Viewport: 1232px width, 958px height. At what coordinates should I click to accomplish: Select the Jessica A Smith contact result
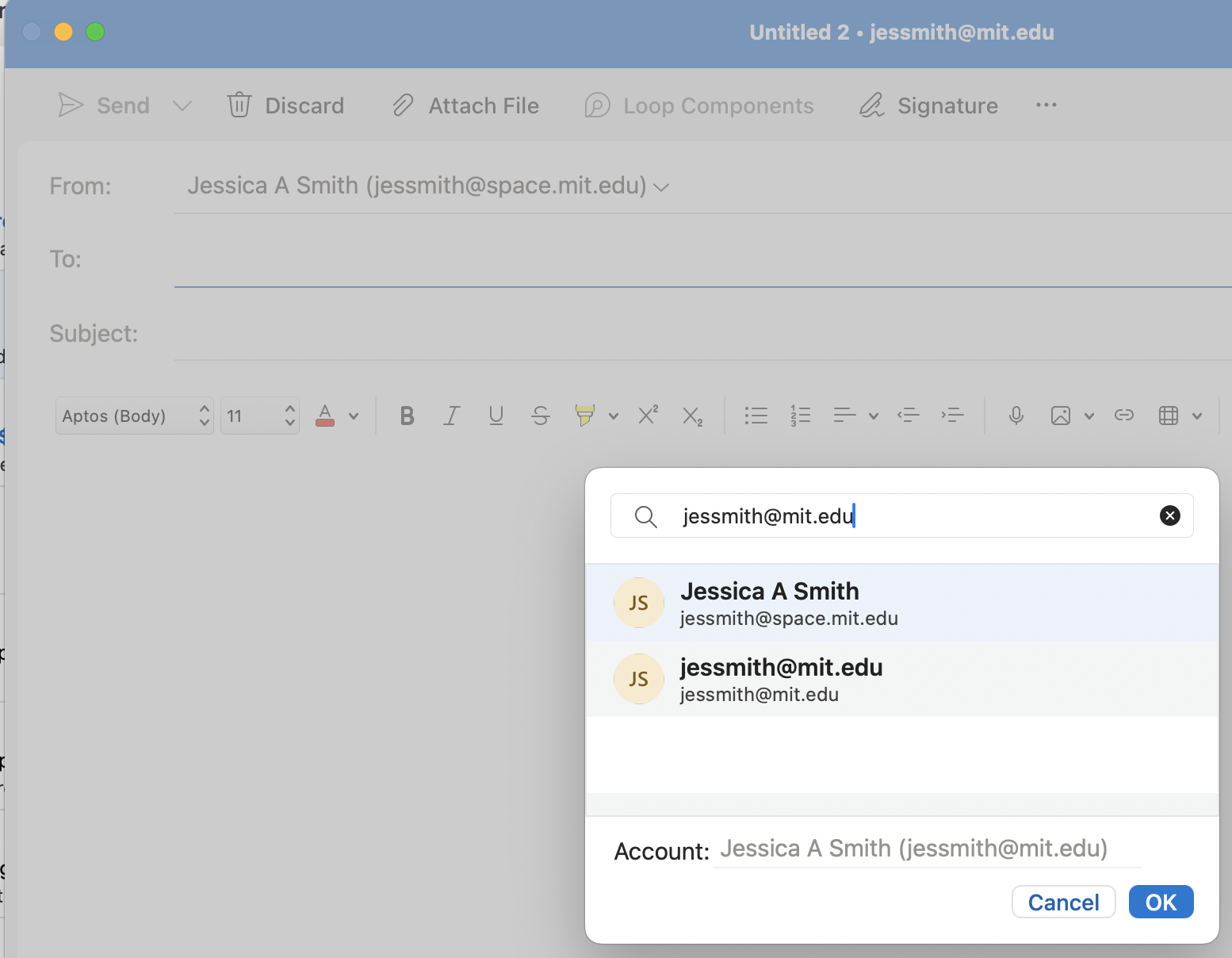[x=901, y=603]
